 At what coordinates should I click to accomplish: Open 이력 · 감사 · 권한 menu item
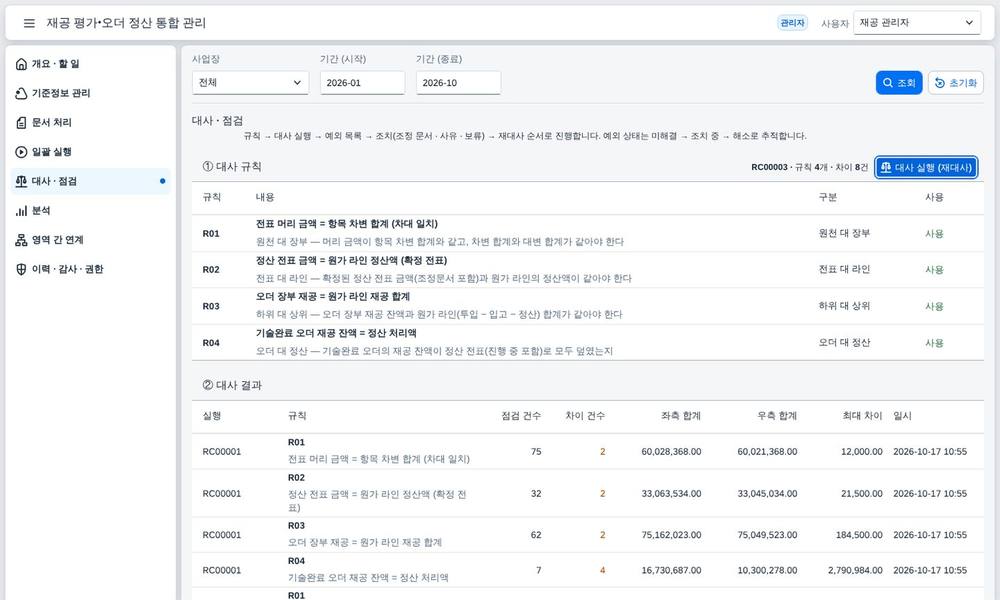[91, 269]
